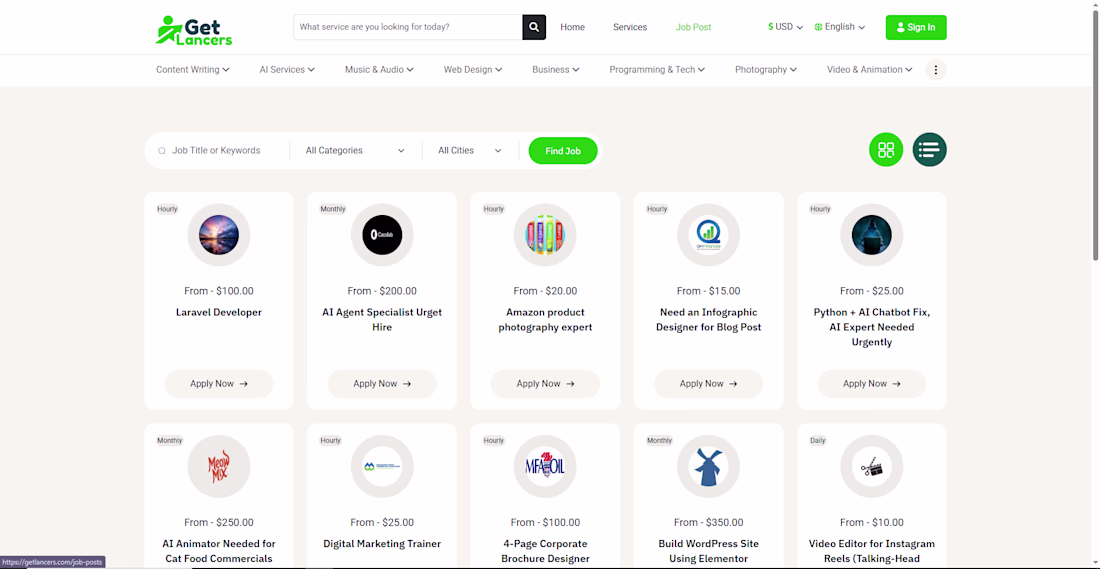Open Amazon product photography expert title
The width and height of the screenshot is (1100, 569).
(545, 320)
